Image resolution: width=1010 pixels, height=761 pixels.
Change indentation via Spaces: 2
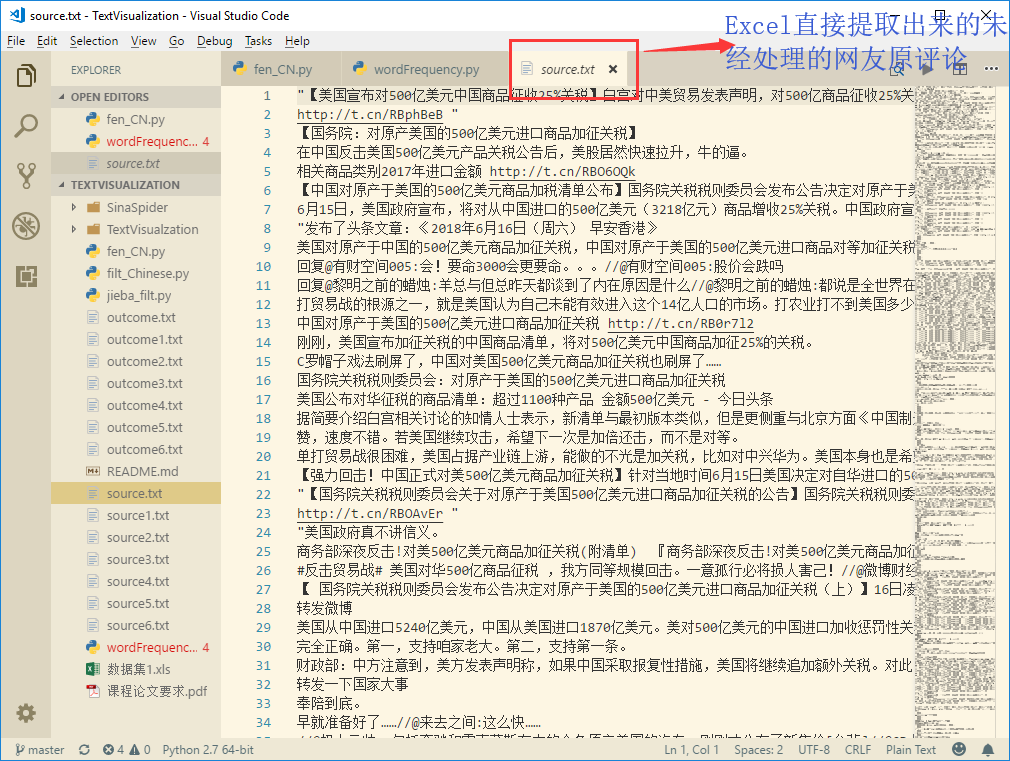759,749
